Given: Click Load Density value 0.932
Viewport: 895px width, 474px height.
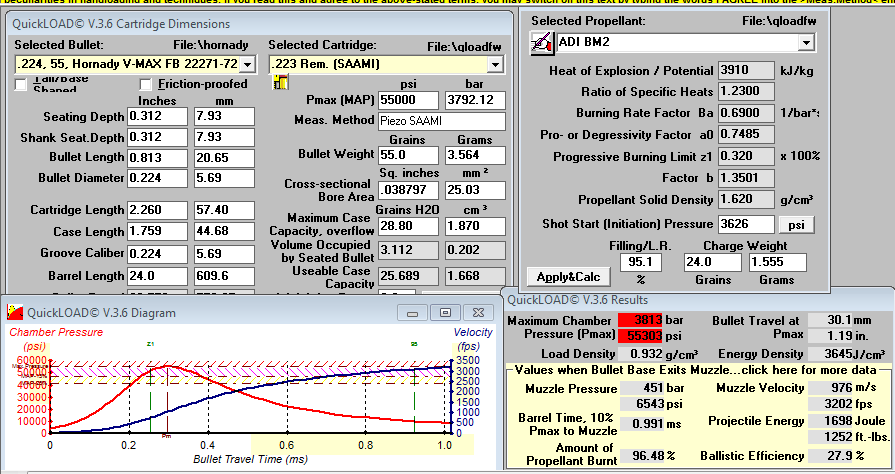Looking at the screenshot, I should pos(640,354).
